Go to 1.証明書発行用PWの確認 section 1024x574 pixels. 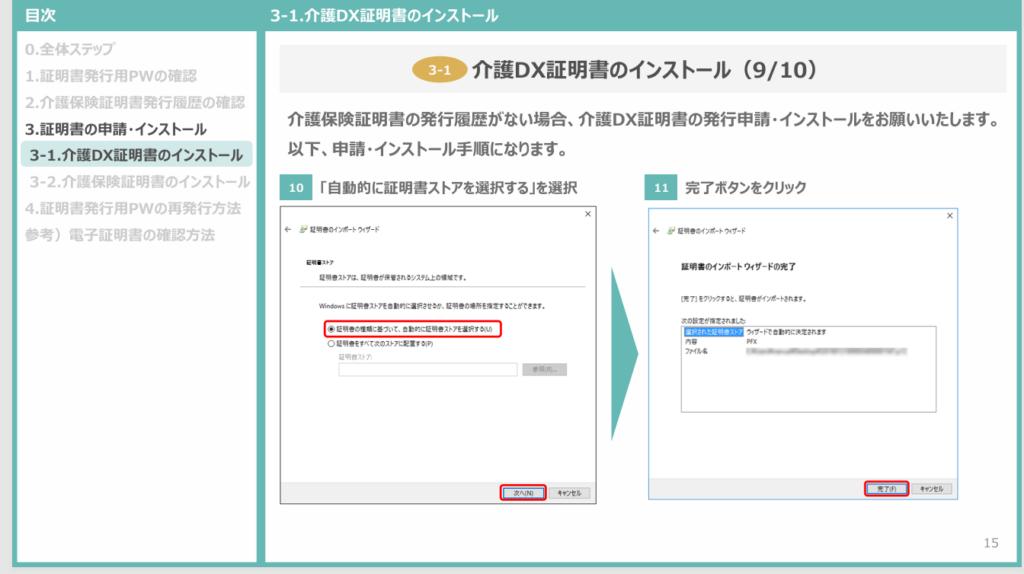tap(110, 76)
